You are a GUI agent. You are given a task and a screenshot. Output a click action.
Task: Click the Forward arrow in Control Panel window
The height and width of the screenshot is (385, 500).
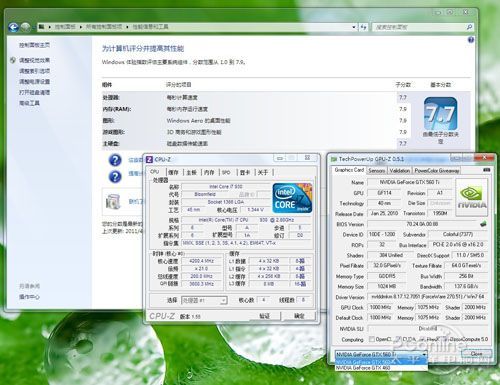coord(25,27)
